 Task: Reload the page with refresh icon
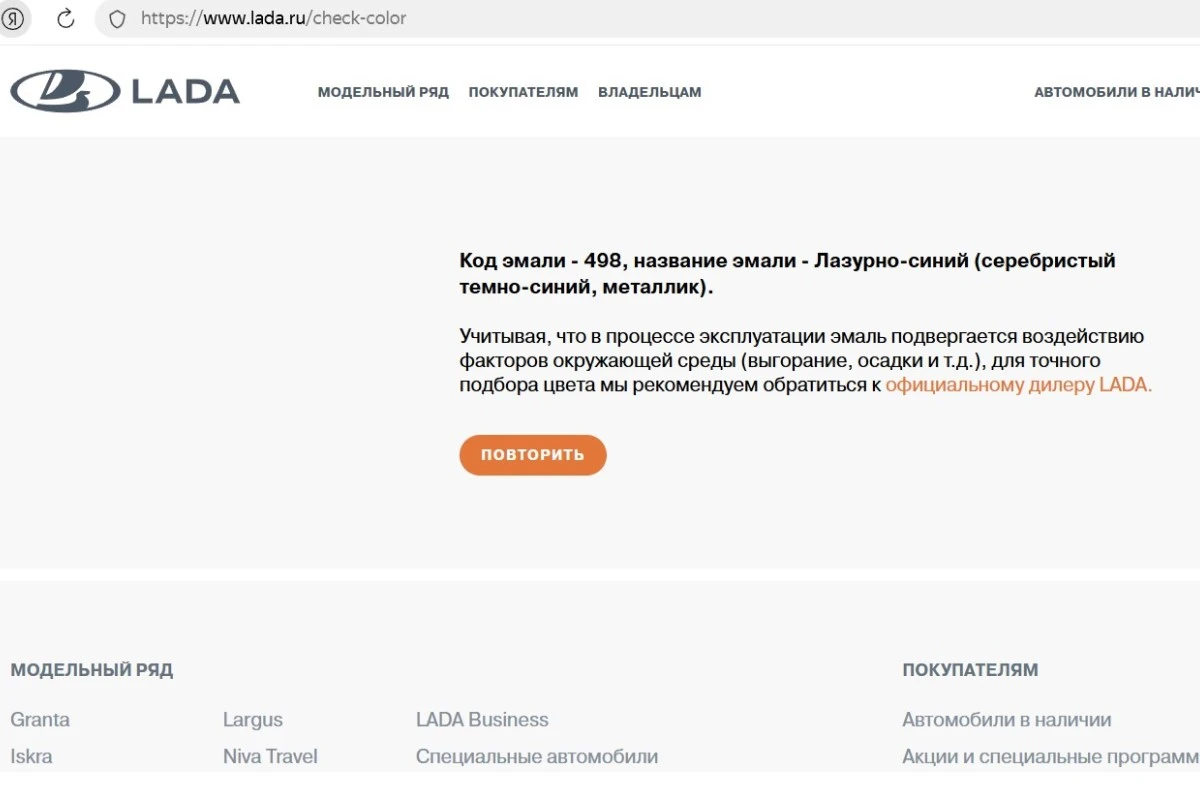point(66,18)
